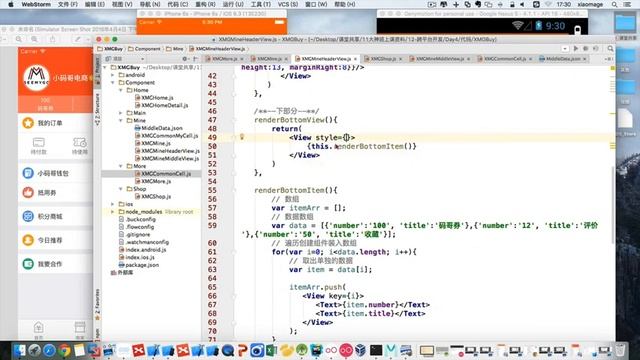Open Terminal from the Dock

[x=376, y=350]
